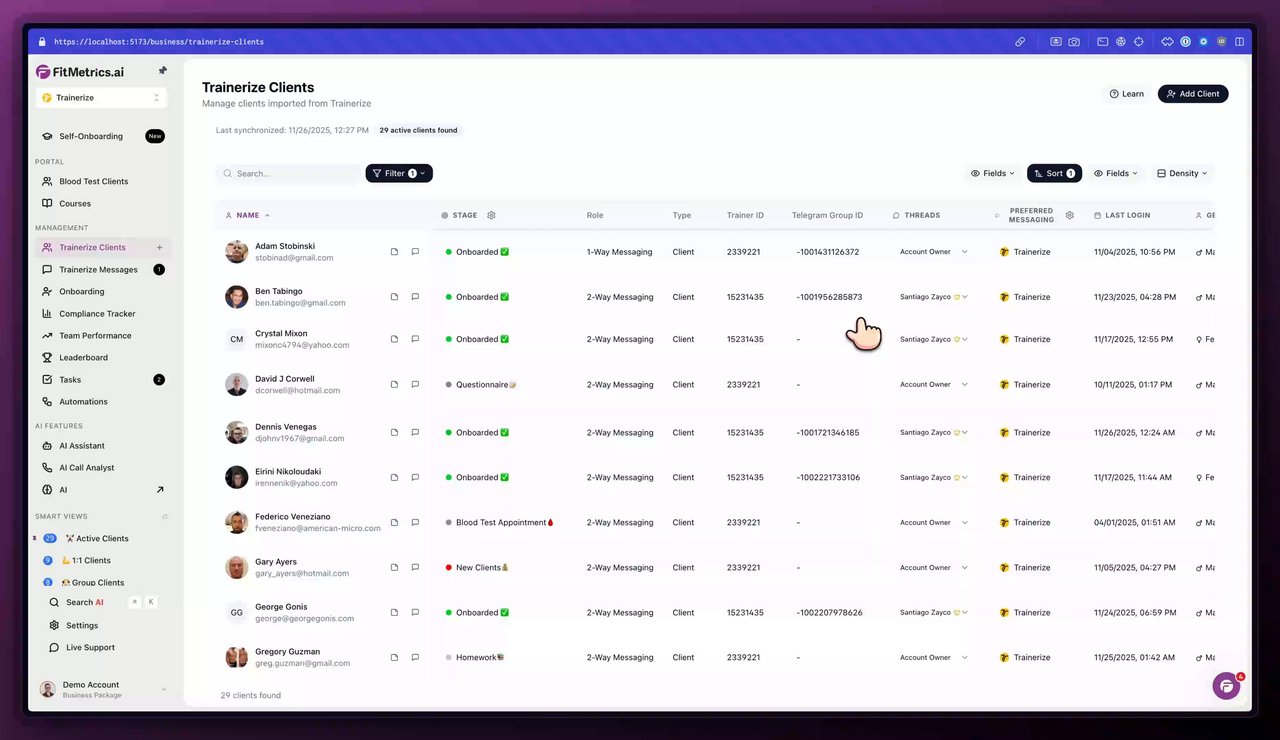The image size is (1280, 740).
Task: Click the AI Call Analyst phone icon
Action: [48, 467]
